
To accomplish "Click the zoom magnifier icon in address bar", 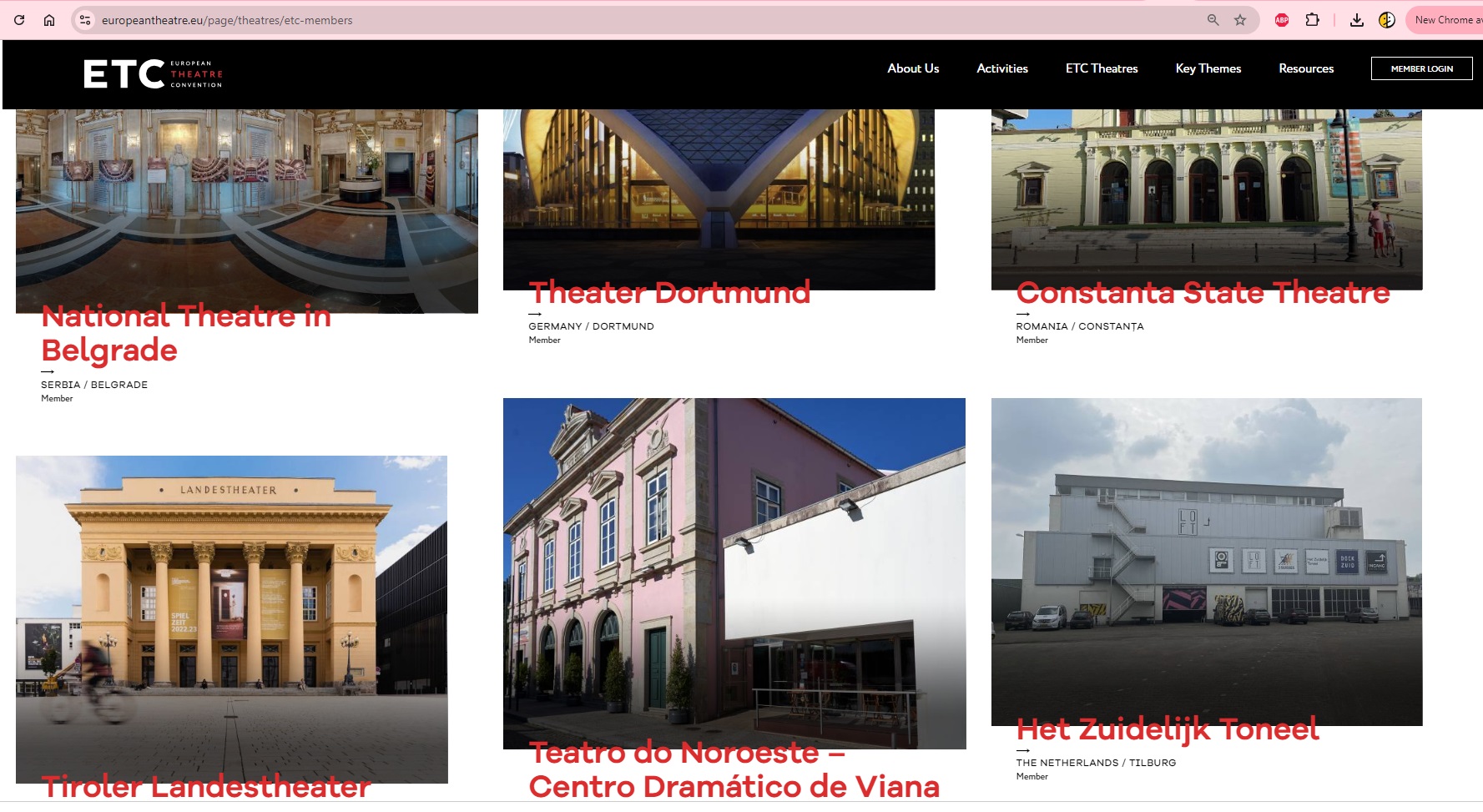I will [1213, 20].
